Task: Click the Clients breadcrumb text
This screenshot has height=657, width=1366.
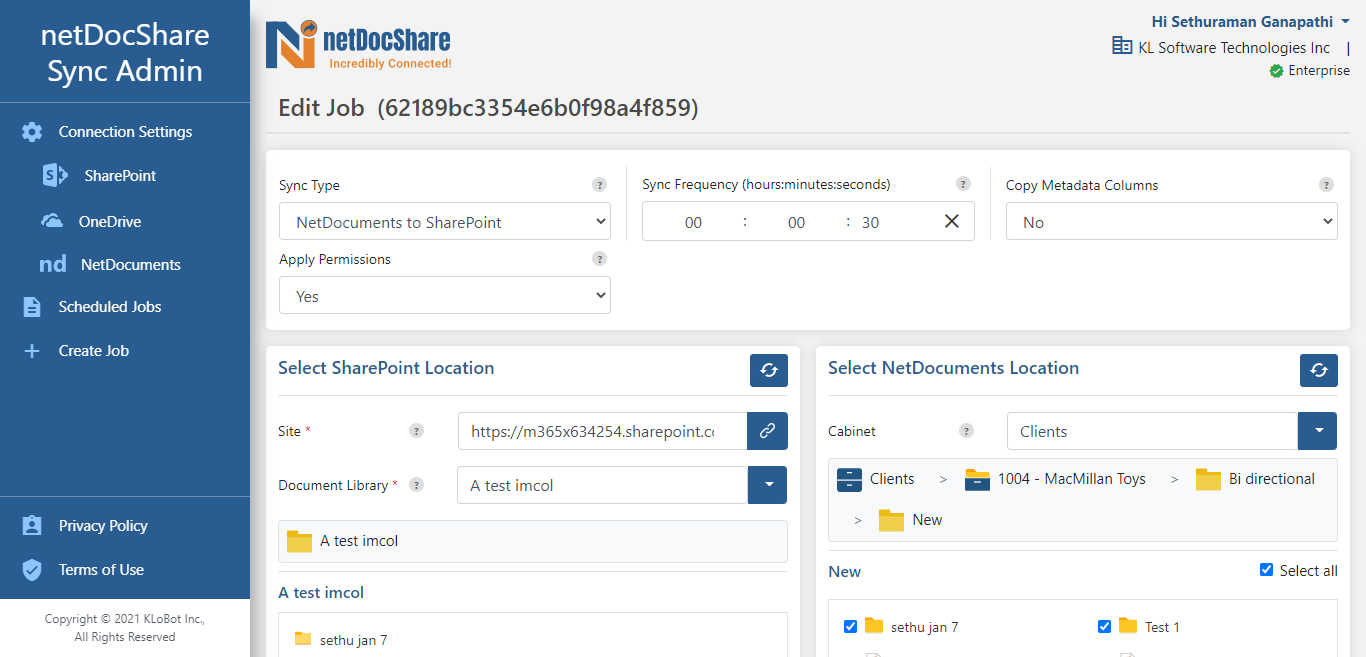Action: (892, 479)
